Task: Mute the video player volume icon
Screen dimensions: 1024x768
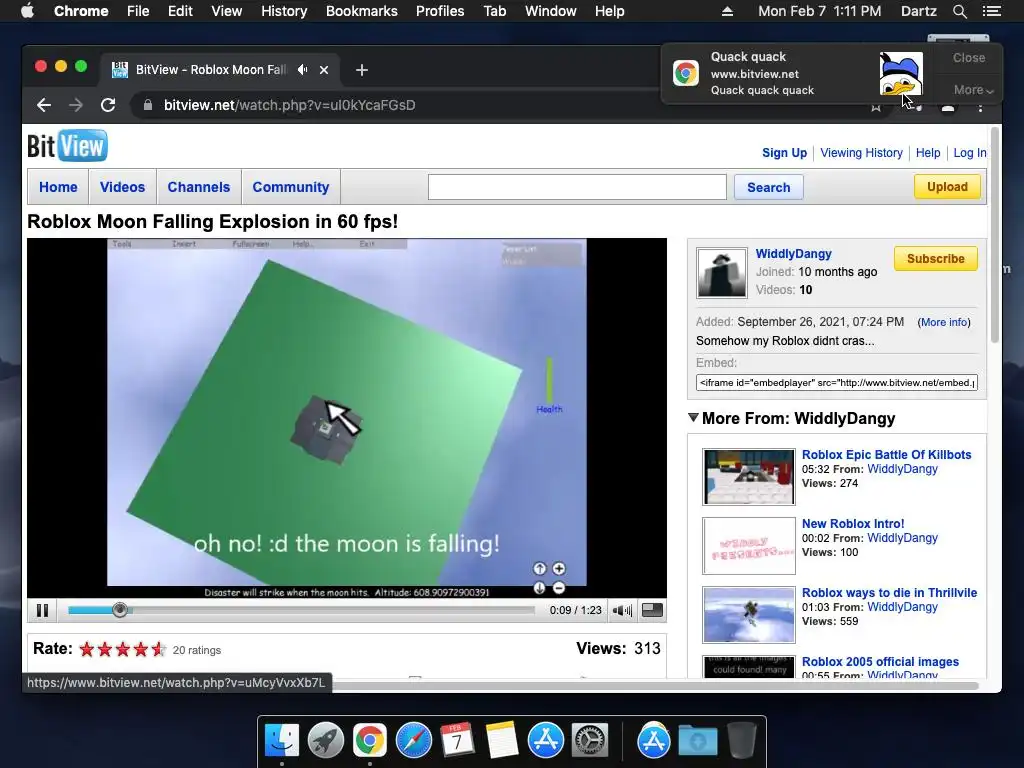Action: [x=622, y=610]
